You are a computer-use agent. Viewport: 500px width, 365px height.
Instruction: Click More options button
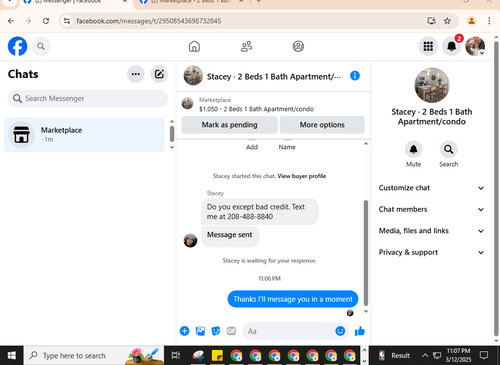(x=322, y=125)
